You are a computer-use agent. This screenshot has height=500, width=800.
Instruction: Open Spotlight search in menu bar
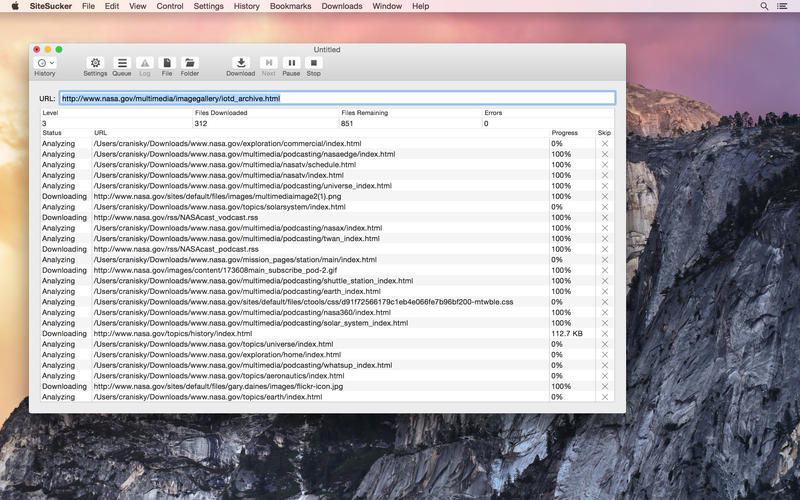(x=765, y=6)
